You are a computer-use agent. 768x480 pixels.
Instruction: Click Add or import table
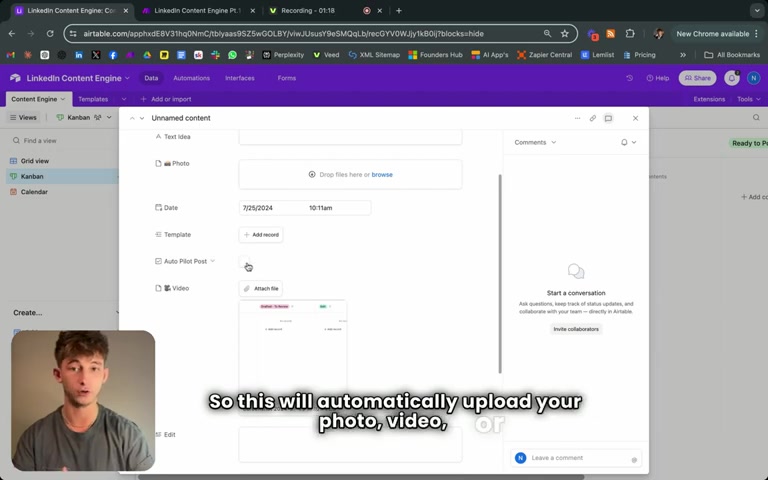click(x=166, y=99)
